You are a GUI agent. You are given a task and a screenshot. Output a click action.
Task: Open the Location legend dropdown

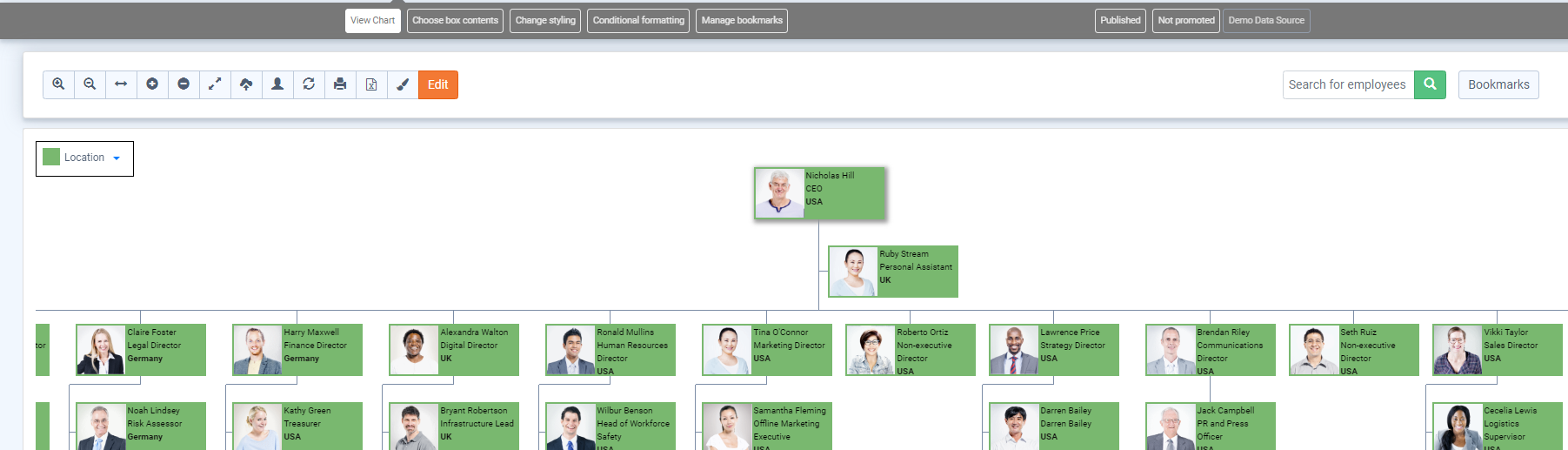coord(116,158)
